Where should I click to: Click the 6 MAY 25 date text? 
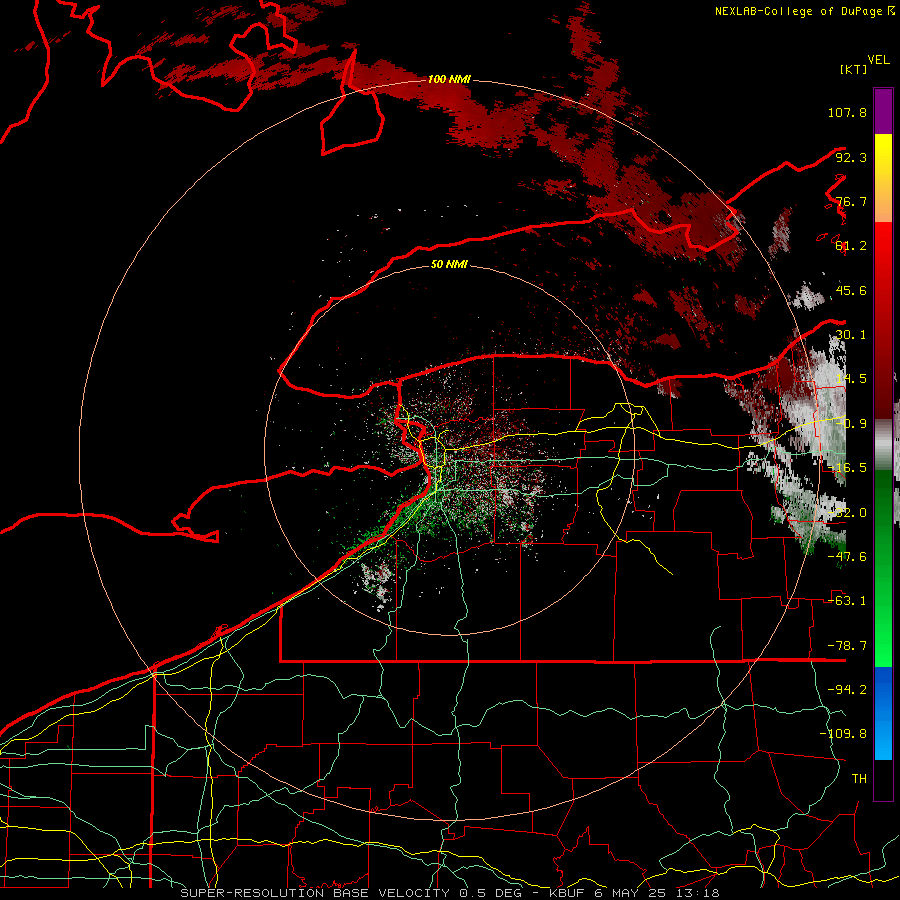[x=630, y=893]
